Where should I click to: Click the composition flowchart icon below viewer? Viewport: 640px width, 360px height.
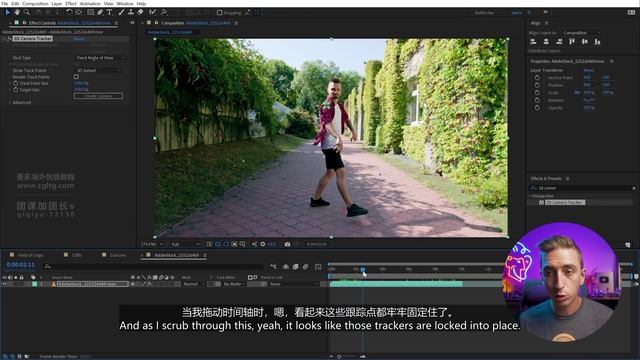pos(254,244)
